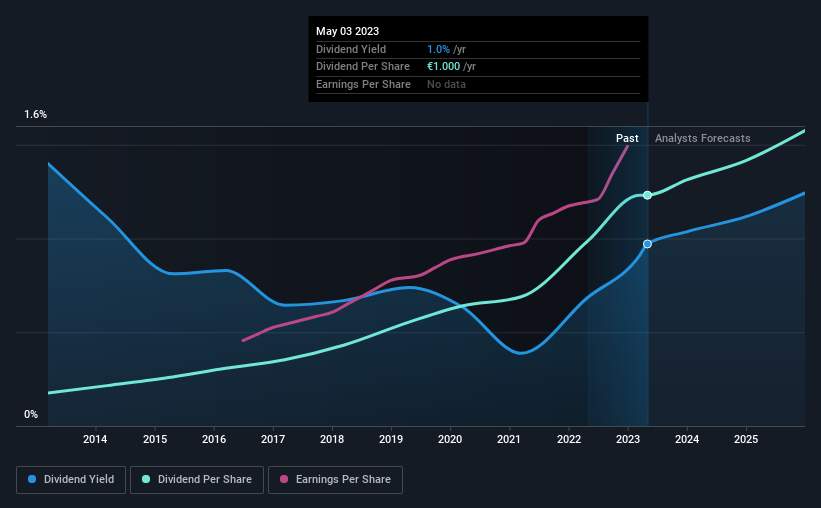This screenshot has height=508, width=821.
Task: Click the 2025 x-axis label
Action: coord(746,439)
